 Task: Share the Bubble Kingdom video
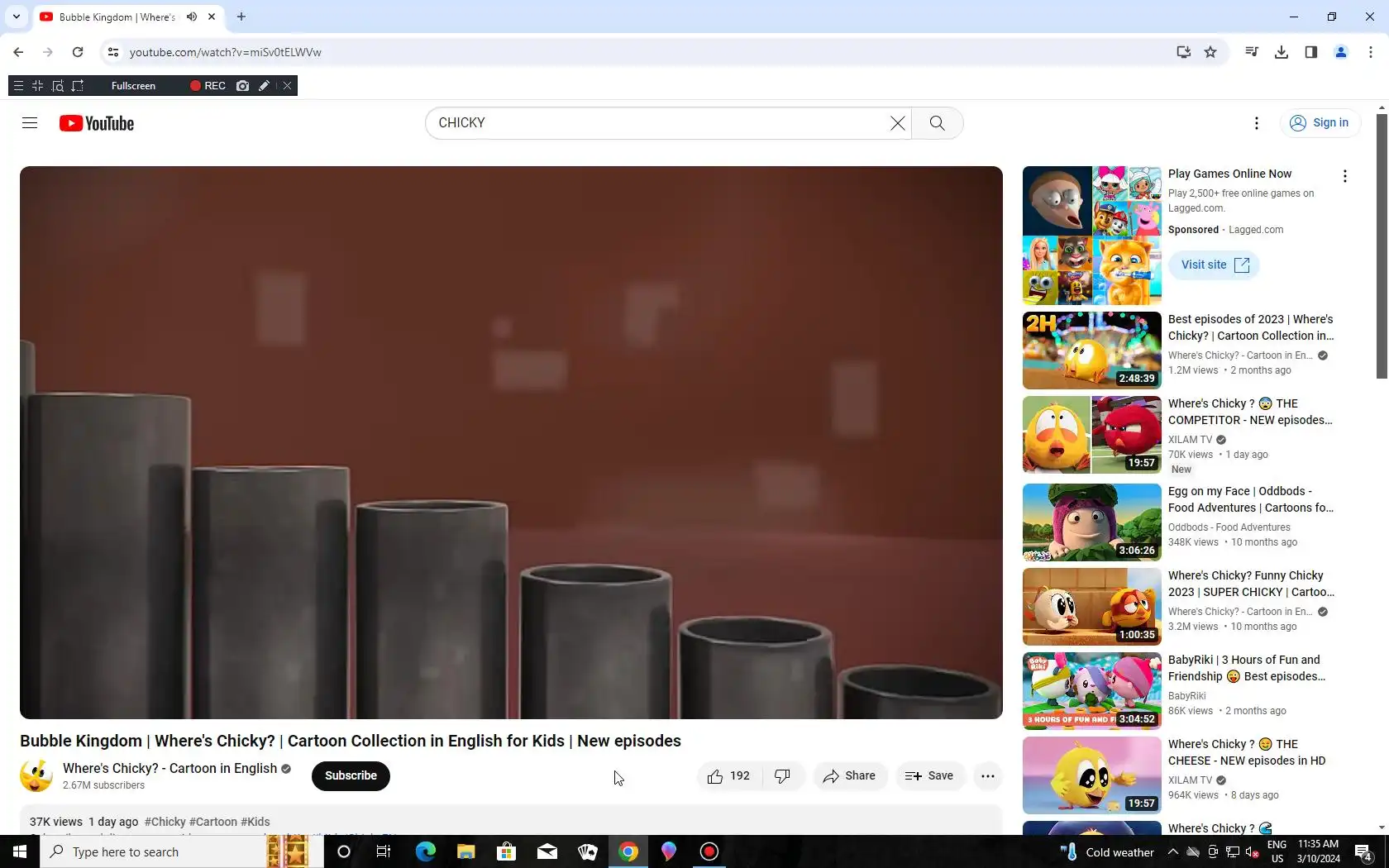[x=849, y=776]
